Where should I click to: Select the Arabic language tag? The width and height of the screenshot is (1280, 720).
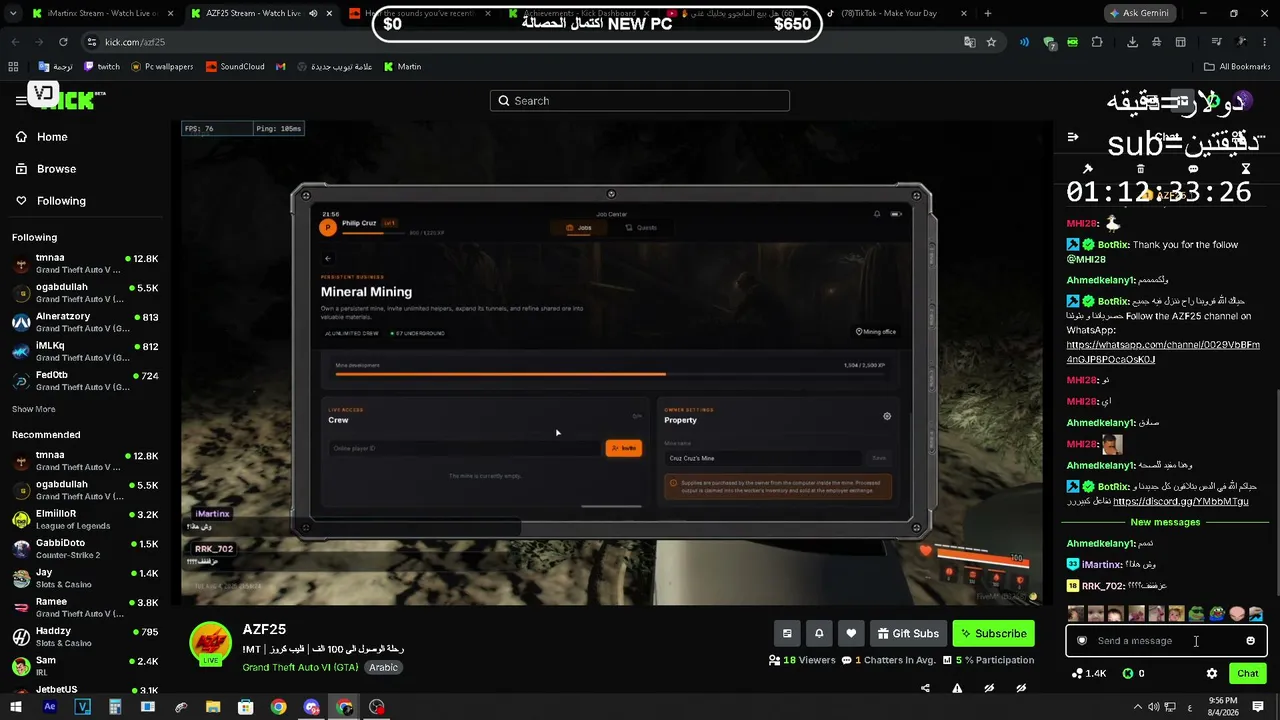click(x=384, y=667)
